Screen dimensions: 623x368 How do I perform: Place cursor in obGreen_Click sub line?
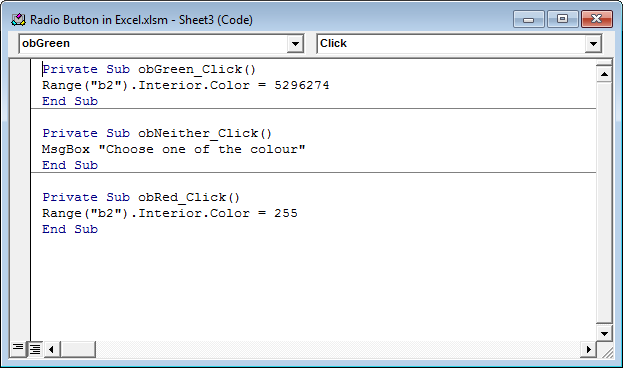tap(149, 69)
